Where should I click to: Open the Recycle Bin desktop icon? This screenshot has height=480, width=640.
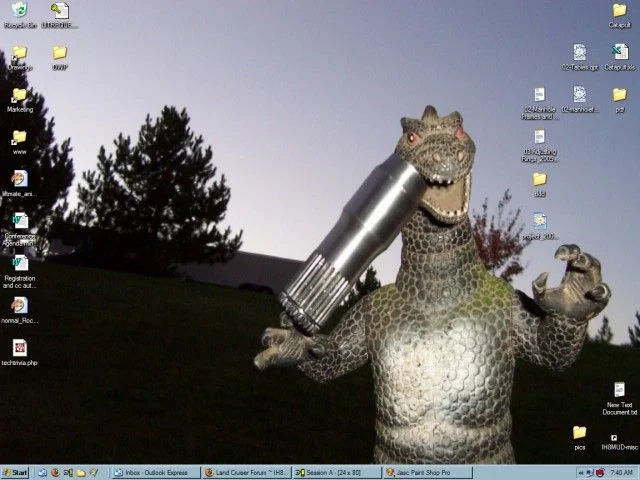[20, 15]
